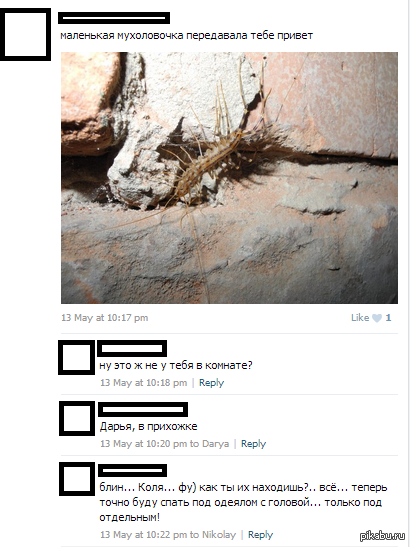The height and width of the screenshot is (547, 410).
Task: Open avatar beside "Дарья, в прихожке" comment
Action: click(77, 418)
